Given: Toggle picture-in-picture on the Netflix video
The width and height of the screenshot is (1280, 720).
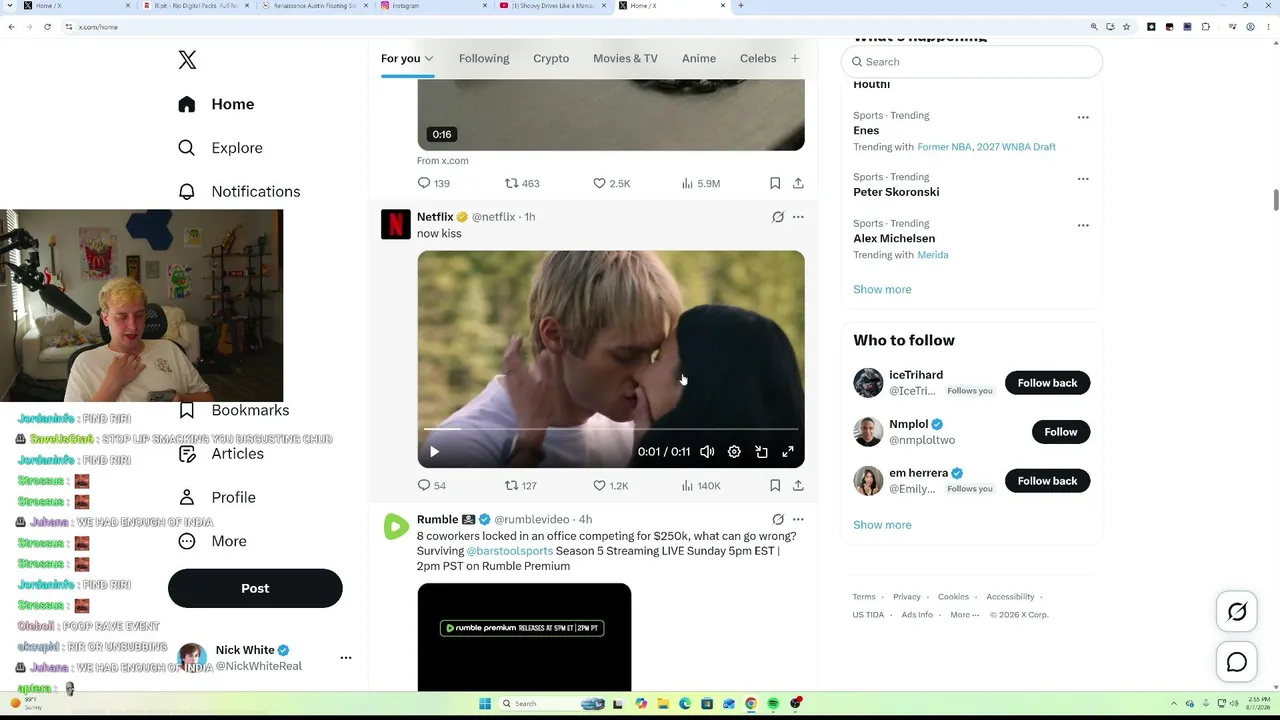Looking at the screenshot, I should 761,452.
